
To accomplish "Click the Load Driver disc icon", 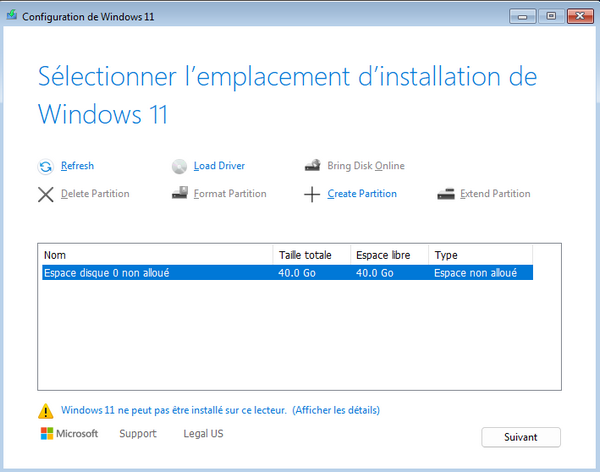I will pos(178,166).
